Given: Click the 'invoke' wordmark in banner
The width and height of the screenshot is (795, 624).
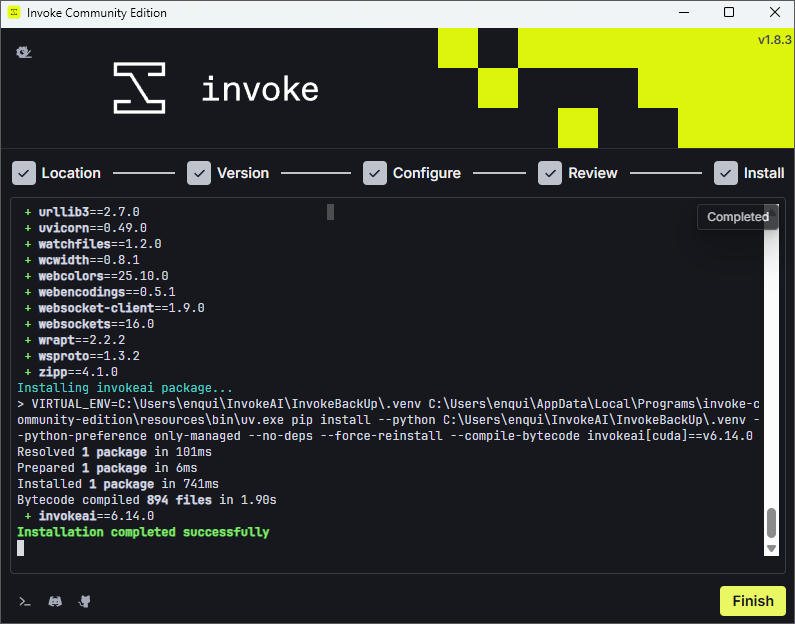Looking at the screenshot, I should pos(260,88).
